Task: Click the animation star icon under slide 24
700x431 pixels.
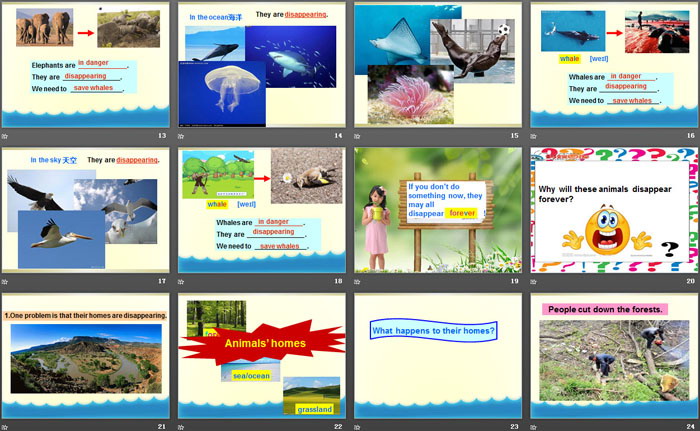Action: 535,426
